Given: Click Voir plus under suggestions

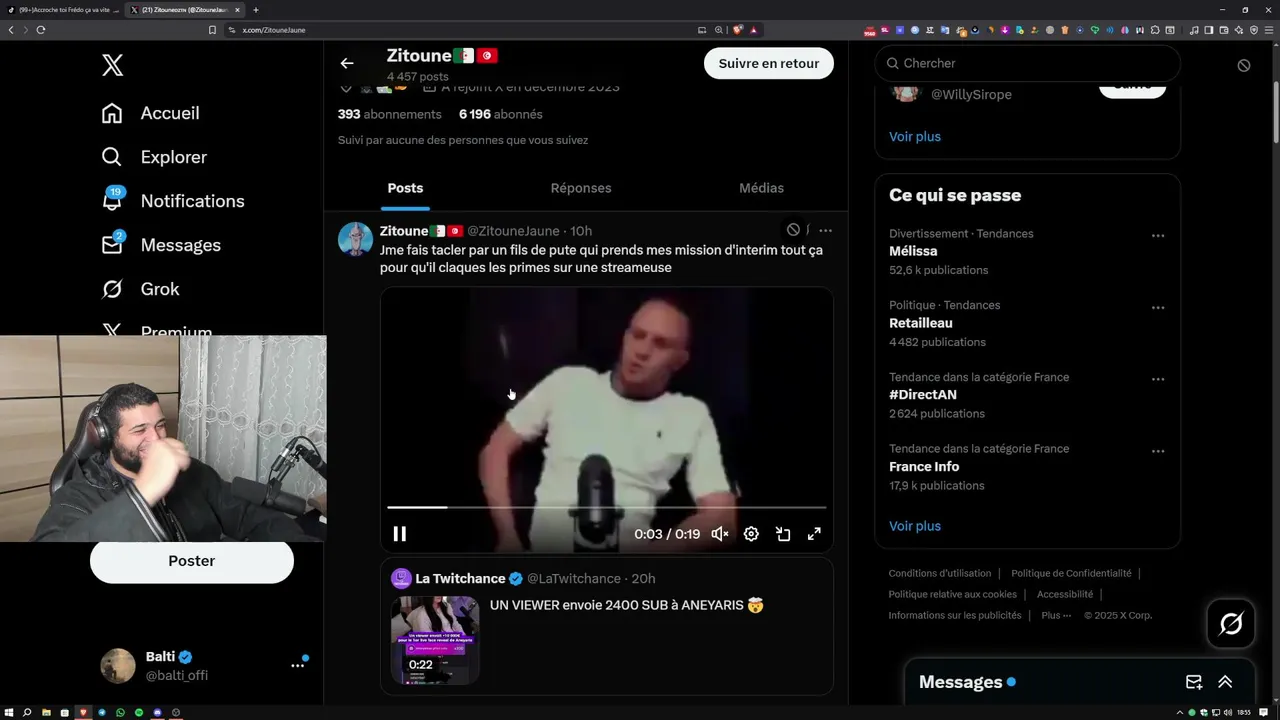Looking at the screenshot, I should pos(915,137).
